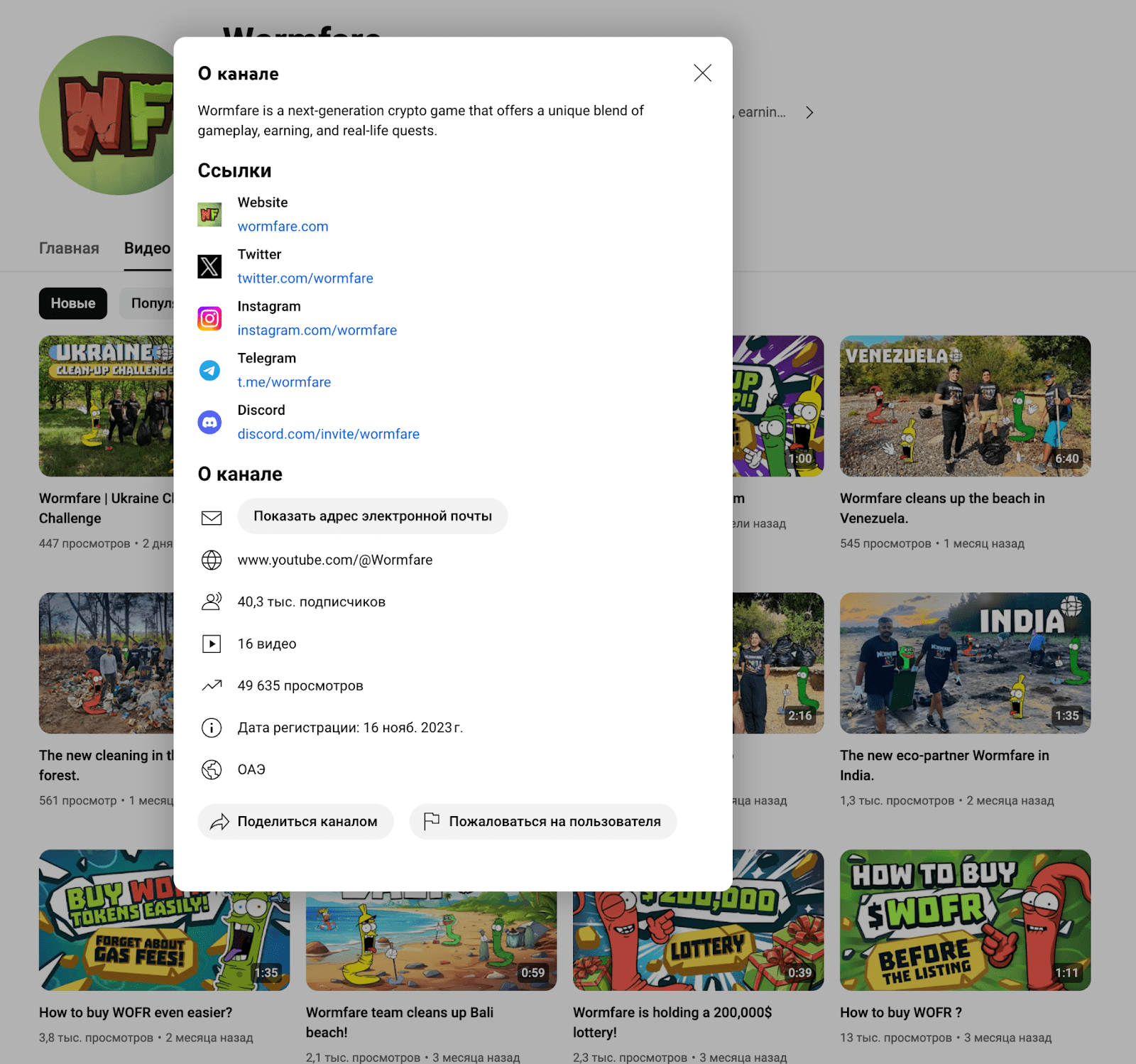Screen dimensions: 1136x1064
Task: Open Wormfare Ukraine Challenge video title
Action: pos(106,509)
